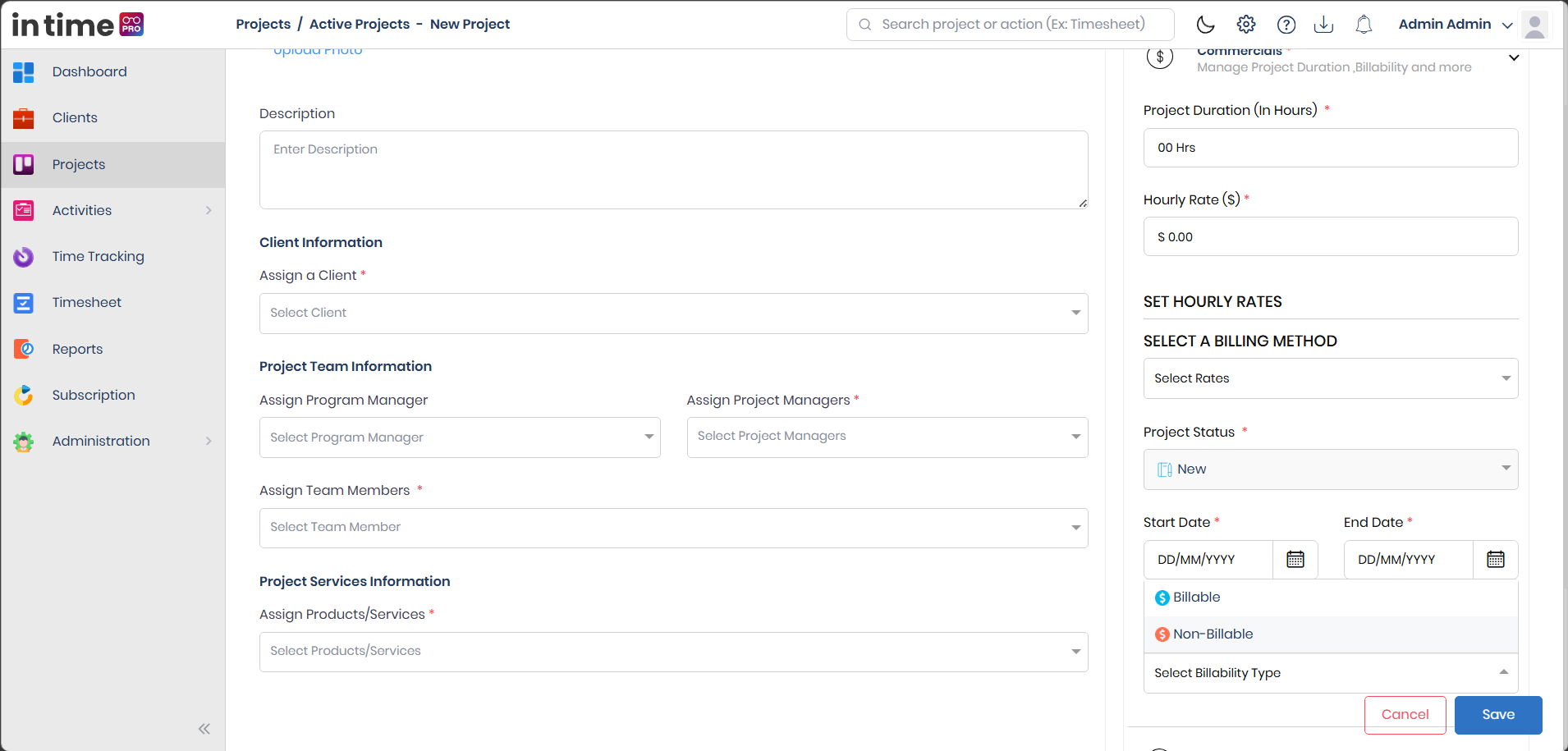Click the Save button

click(x=1498, y=715)
